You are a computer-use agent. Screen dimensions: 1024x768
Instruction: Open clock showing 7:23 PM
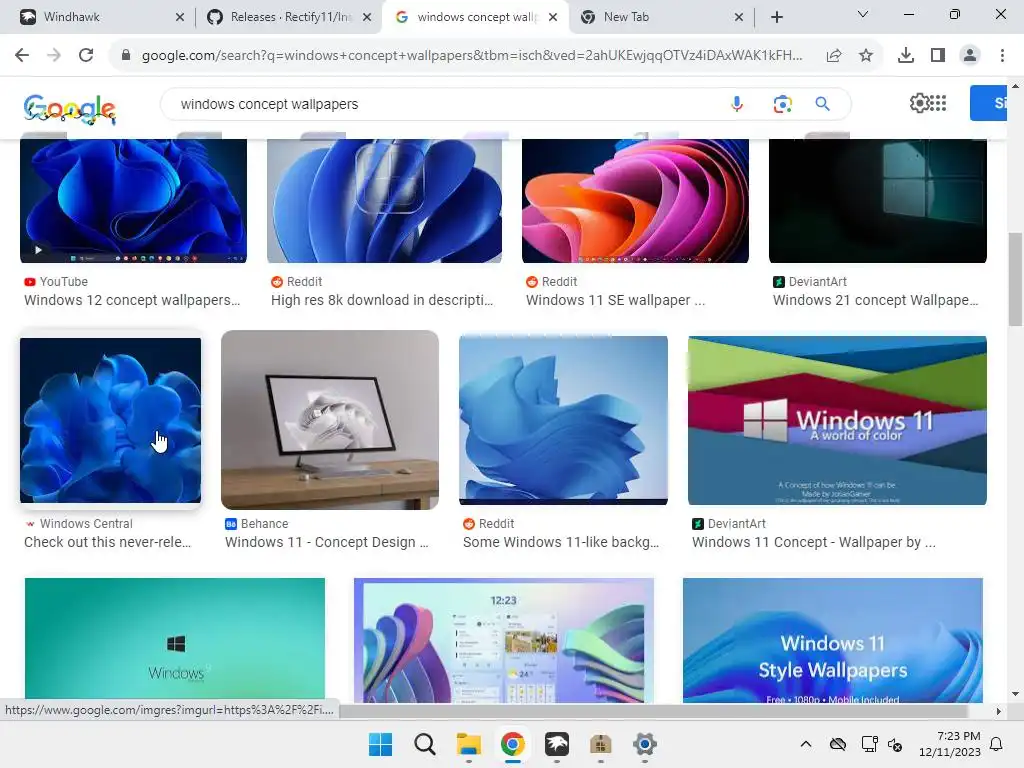point(950,744)
